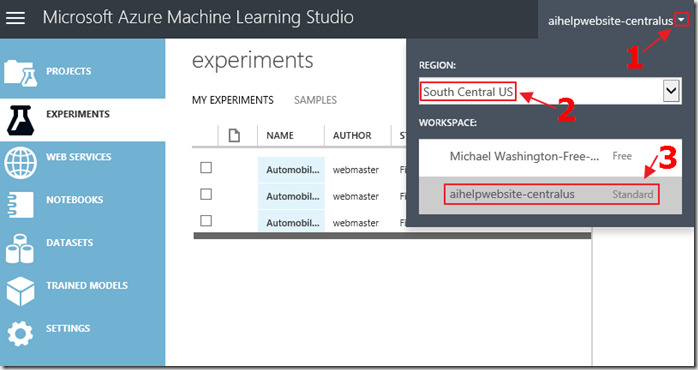Click the Notebooks icon
The width and height of the screenshot is (698, 370).
(x=20, y=205)
